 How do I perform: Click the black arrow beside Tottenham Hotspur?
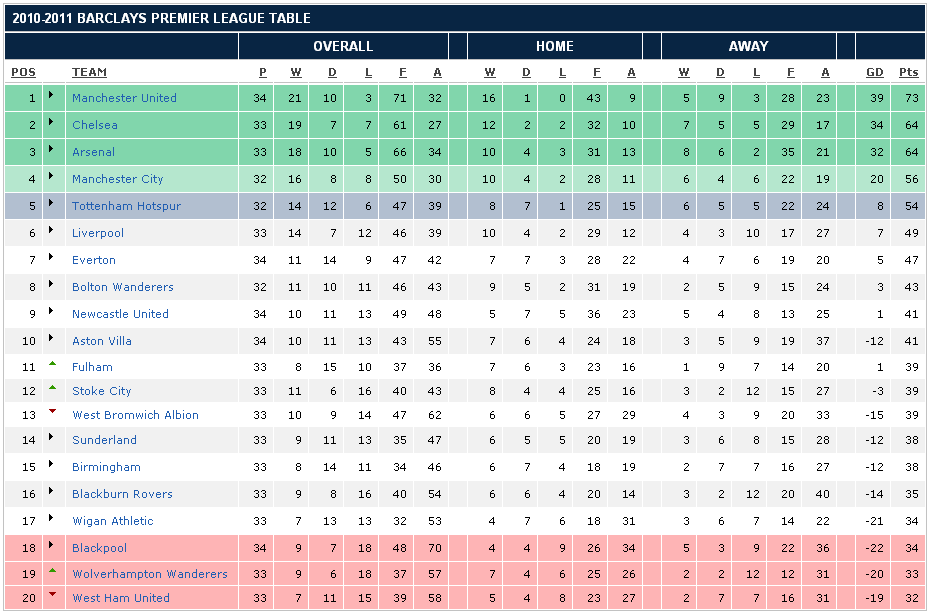52,206
